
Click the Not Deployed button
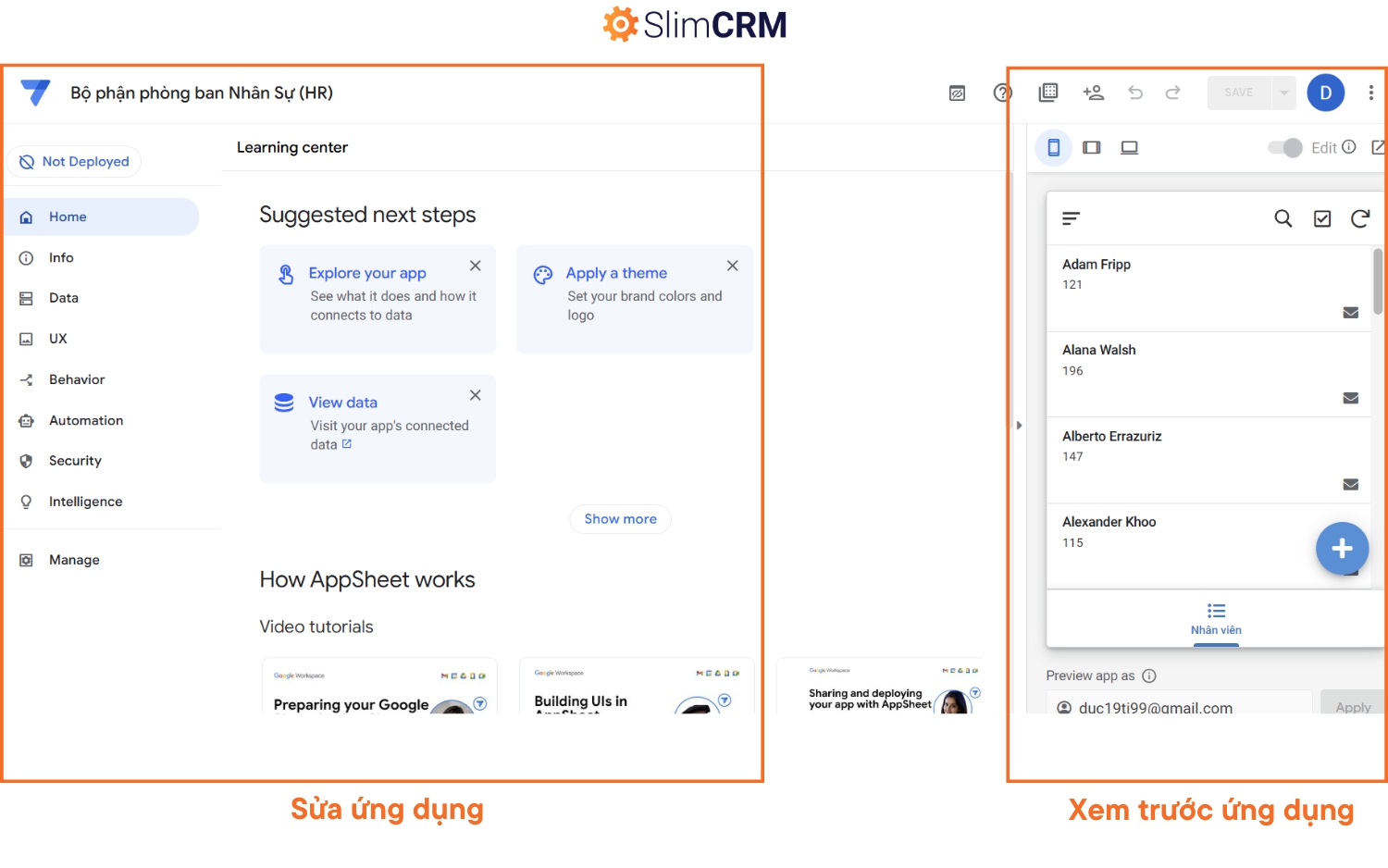tap(74, 161)
